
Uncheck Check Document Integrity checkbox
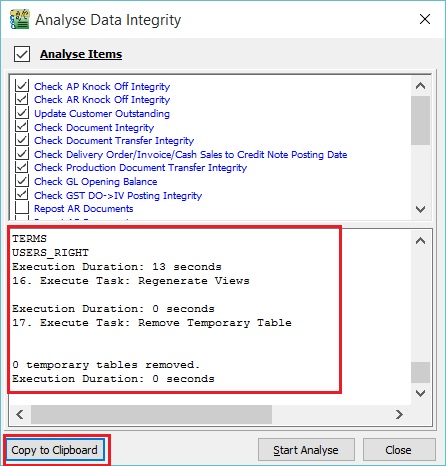click(22, 127)
